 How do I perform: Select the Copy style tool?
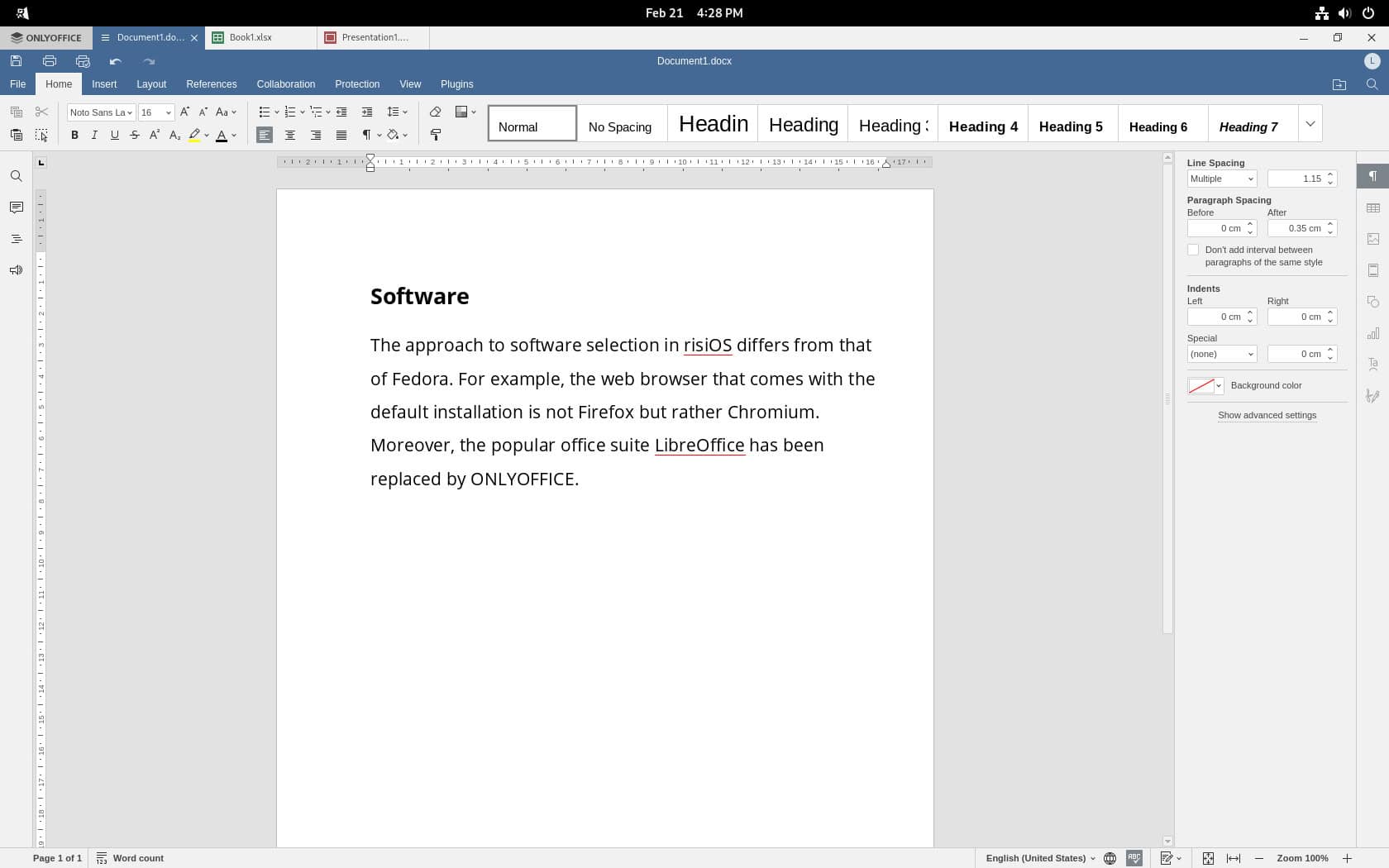coord(436,136)
